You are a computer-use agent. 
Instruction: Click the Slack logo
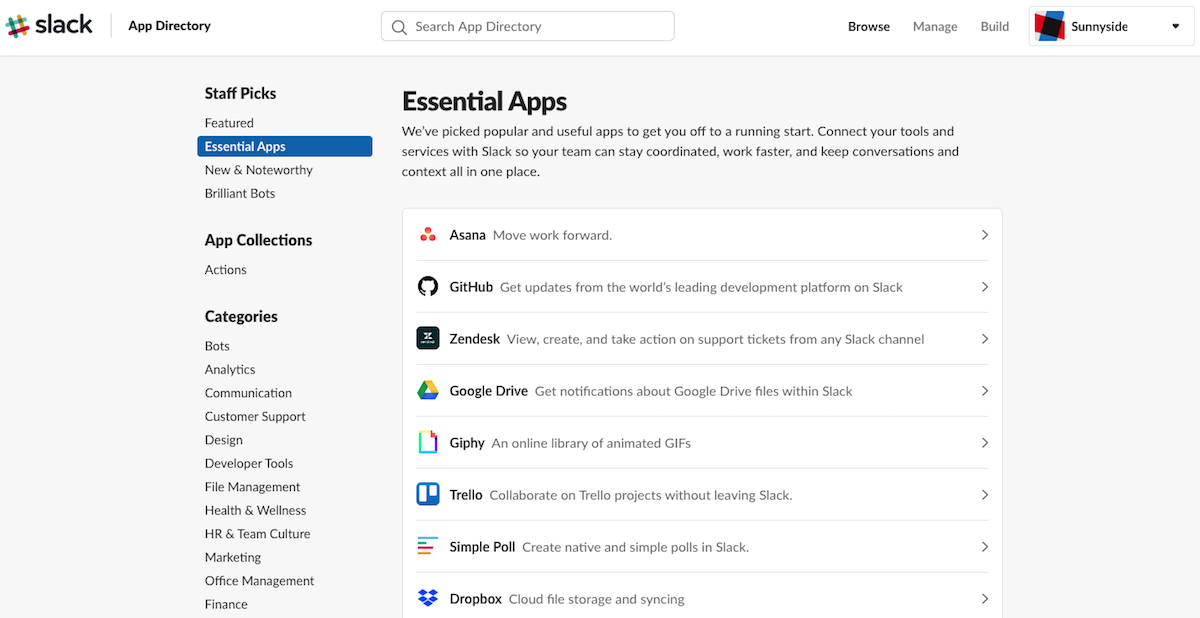49,26
